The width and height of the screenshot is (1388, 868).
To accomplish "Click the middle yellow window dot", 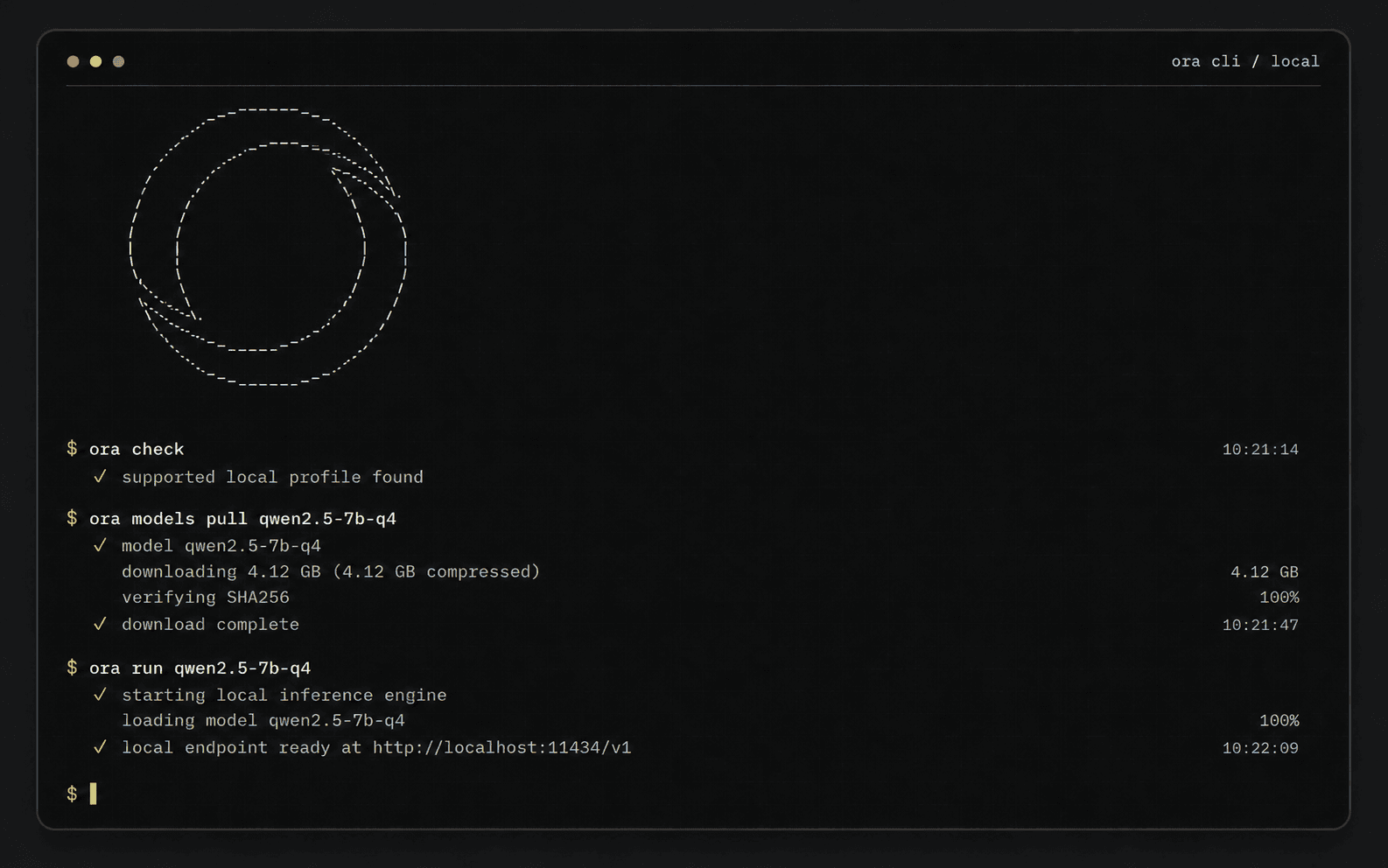I will coord(95,61).
